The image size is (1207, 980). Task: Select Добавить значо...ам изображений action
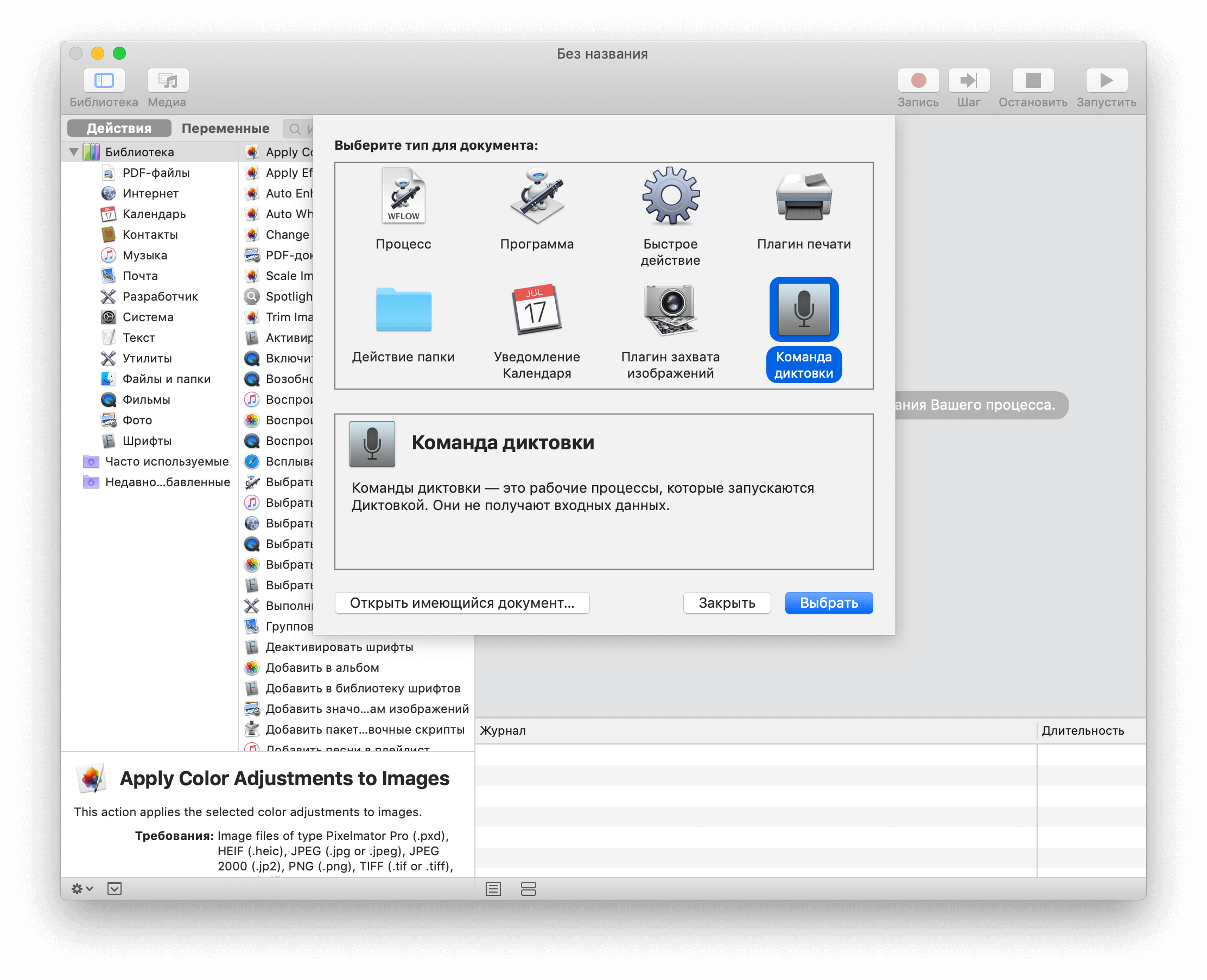[357, 709]
